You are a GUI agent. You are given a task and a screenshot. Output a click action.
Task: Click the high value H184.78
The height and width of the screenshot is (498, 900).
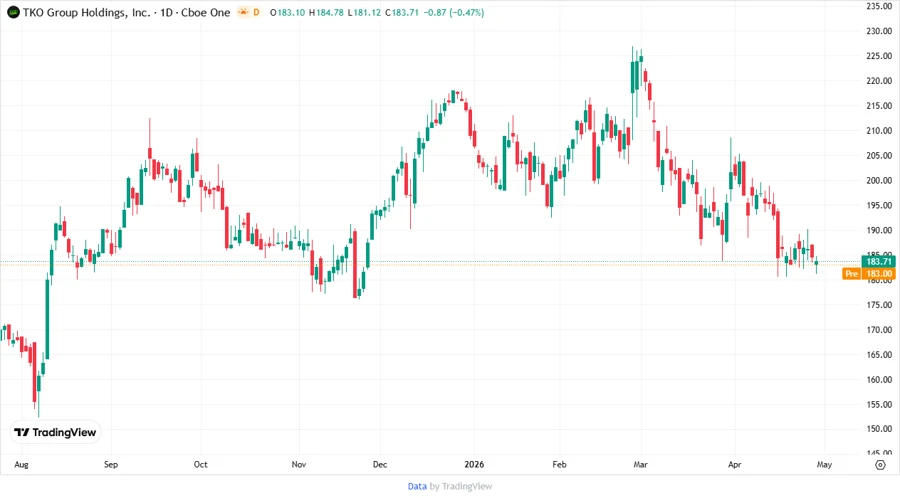[x=326, y=12]
